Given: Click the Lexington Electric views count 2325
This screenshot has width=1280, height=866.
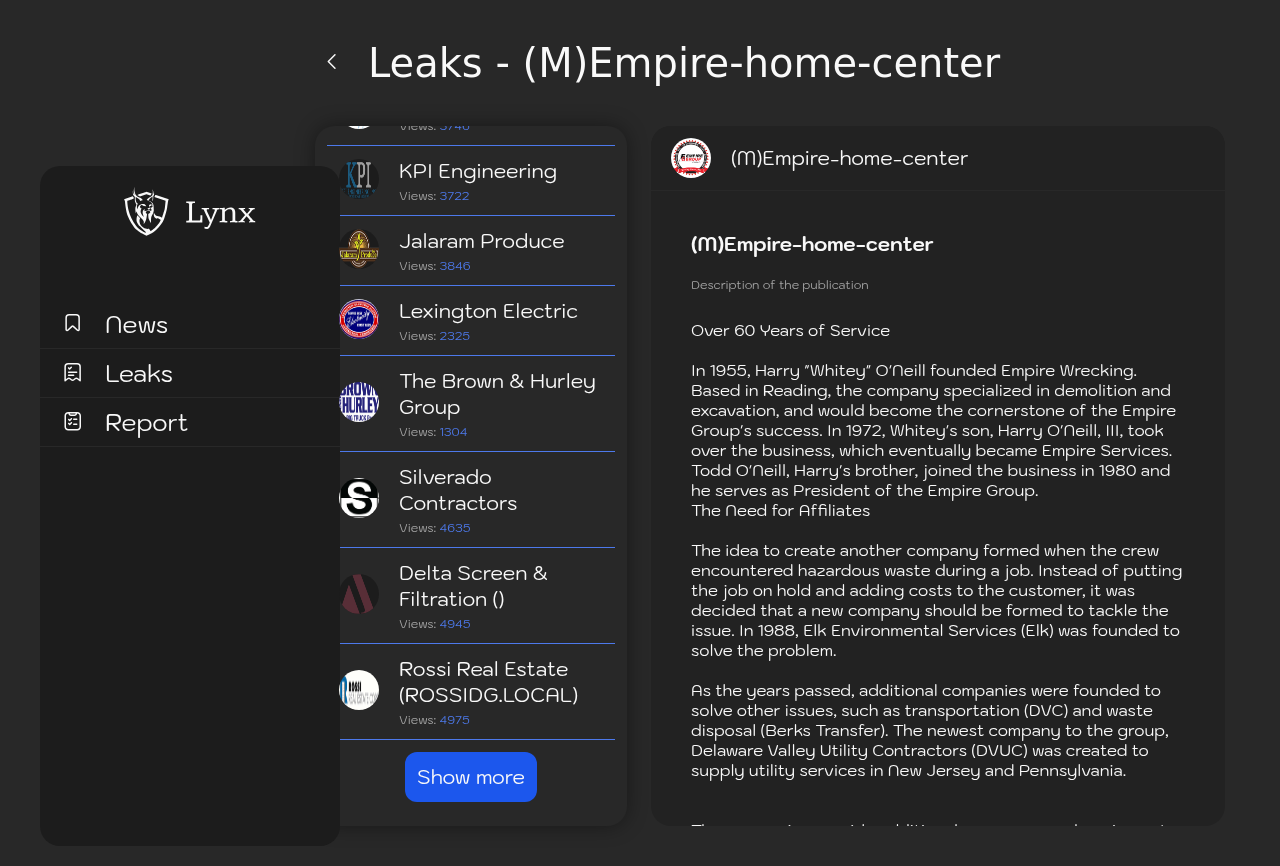Looking at the screenshot, I should pos(455,336).
